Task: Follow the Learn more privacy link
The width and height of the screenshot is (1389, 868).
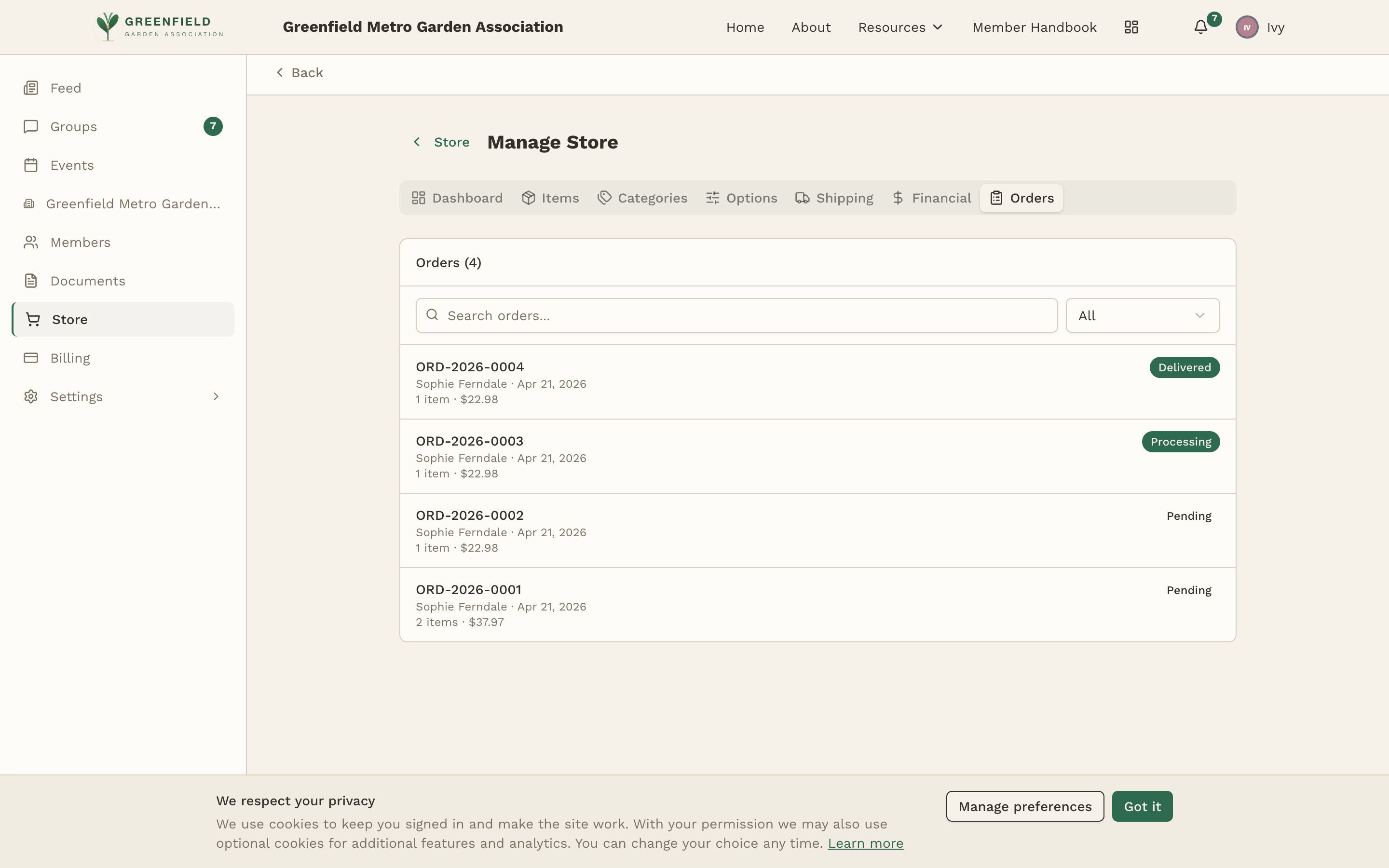Action: pos(865,843)
